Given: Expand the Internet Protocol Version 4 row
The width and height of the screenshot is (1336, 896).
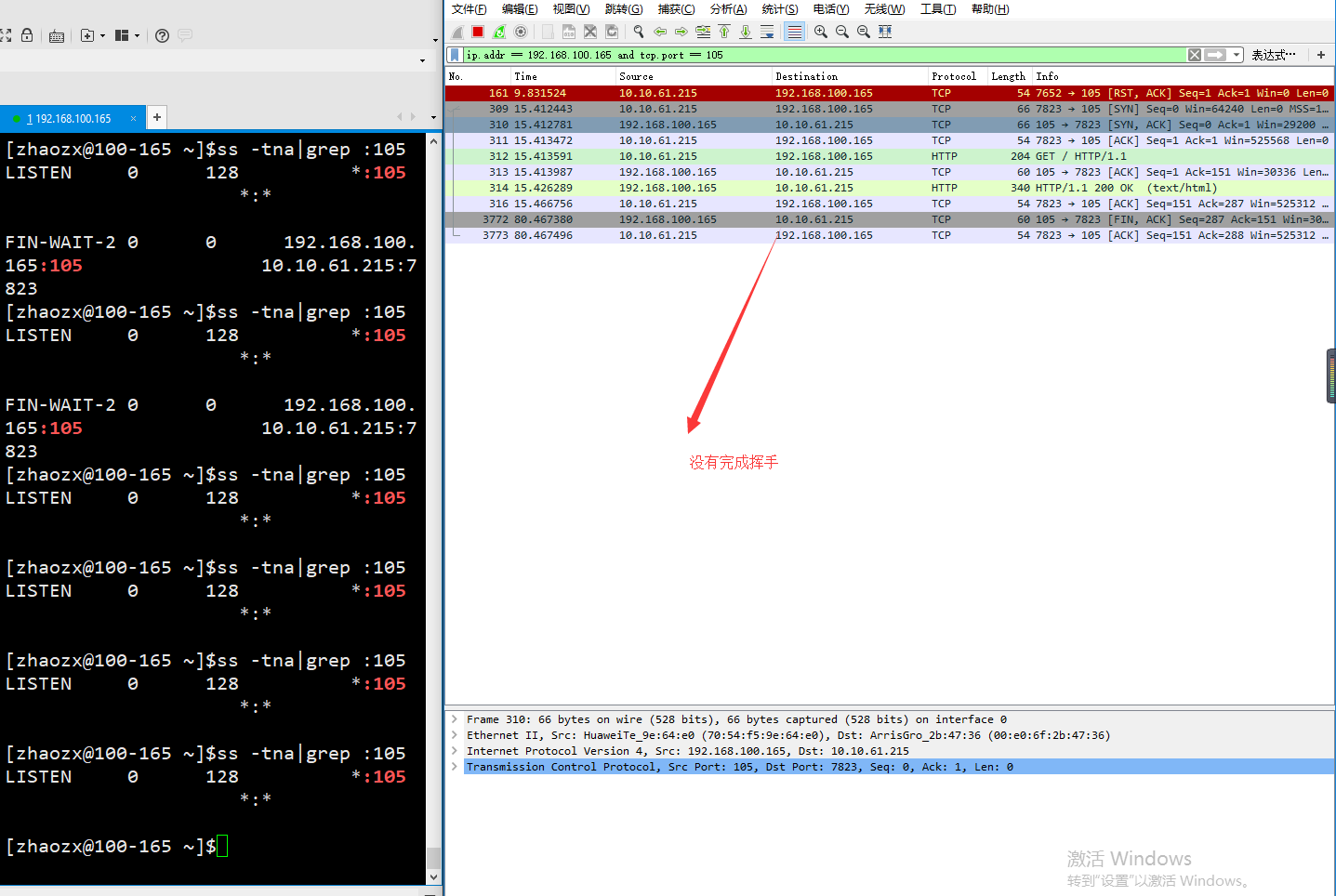Looking at the screenshot, I should click(x=455, y=751).
